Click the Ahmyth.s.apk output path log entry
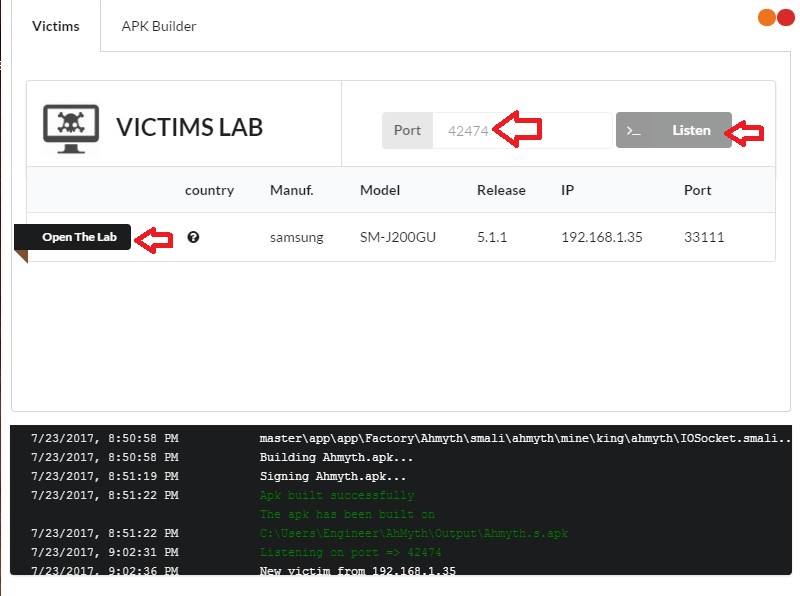Image resolution: width=800 pixels, height=596 pixels. (412, 533)
